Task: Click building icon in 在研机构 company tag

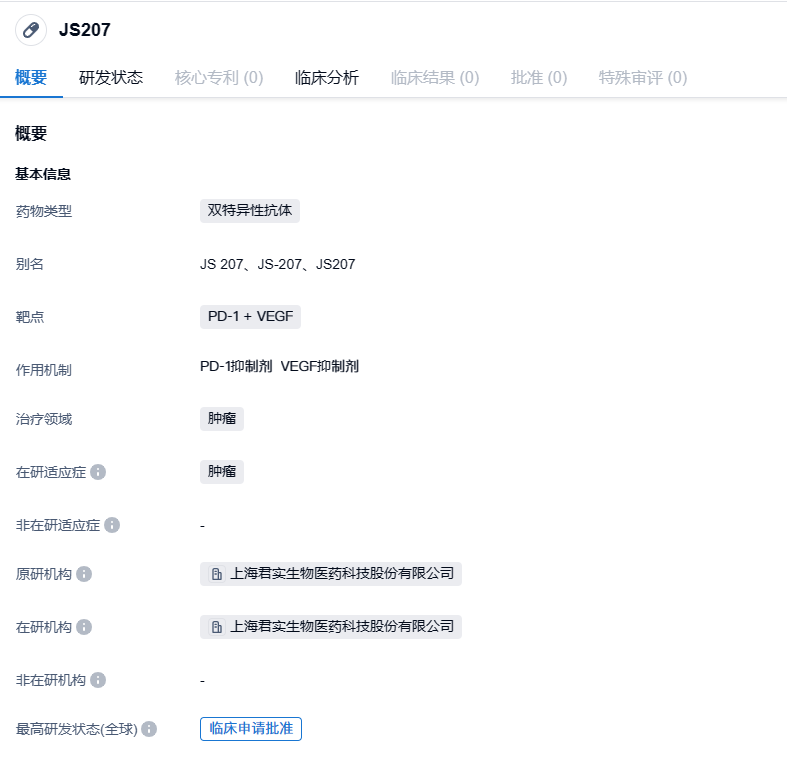Action: 216,627
